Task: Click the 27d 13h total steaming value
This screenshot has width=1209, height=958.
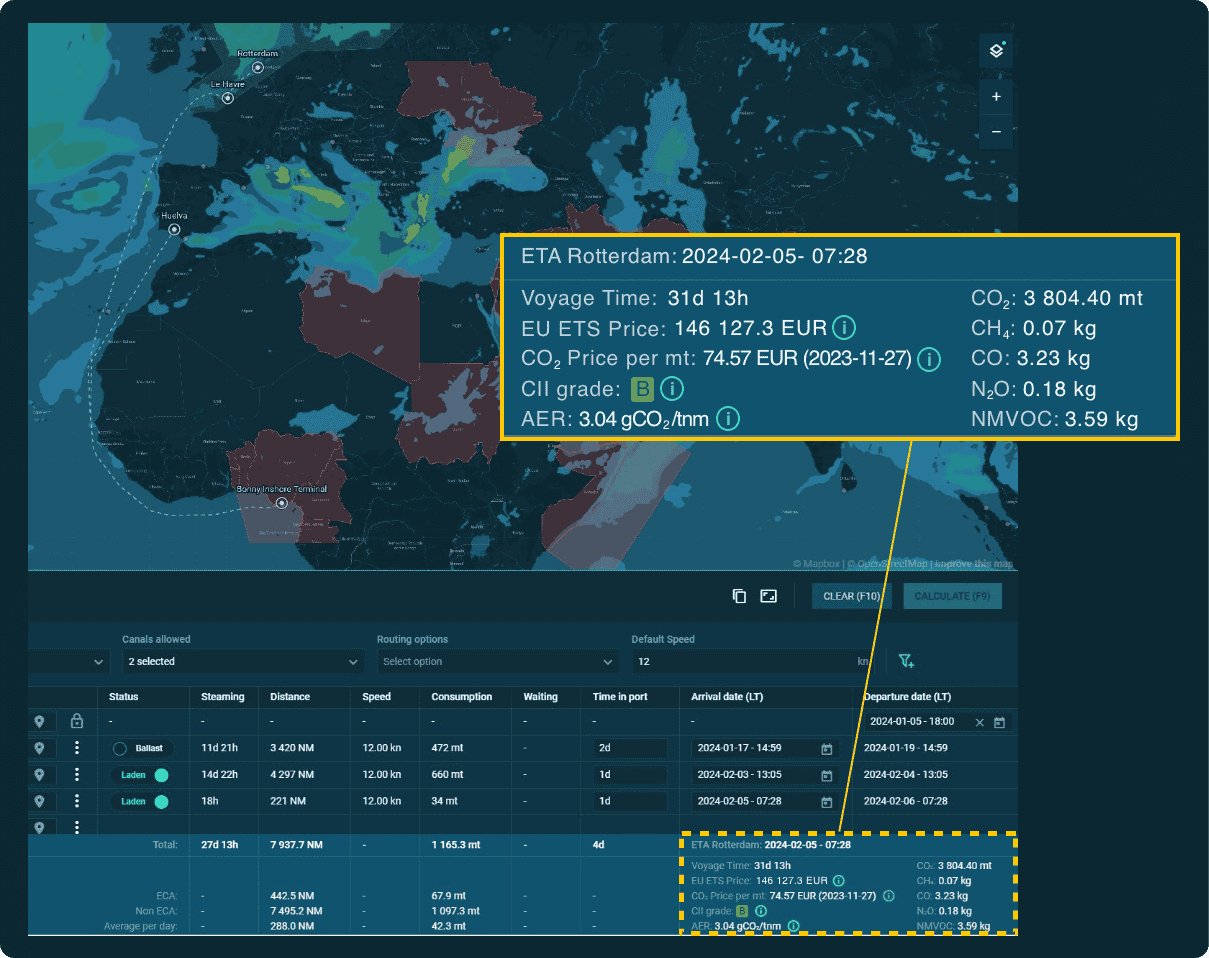Action: coord(220,845)
